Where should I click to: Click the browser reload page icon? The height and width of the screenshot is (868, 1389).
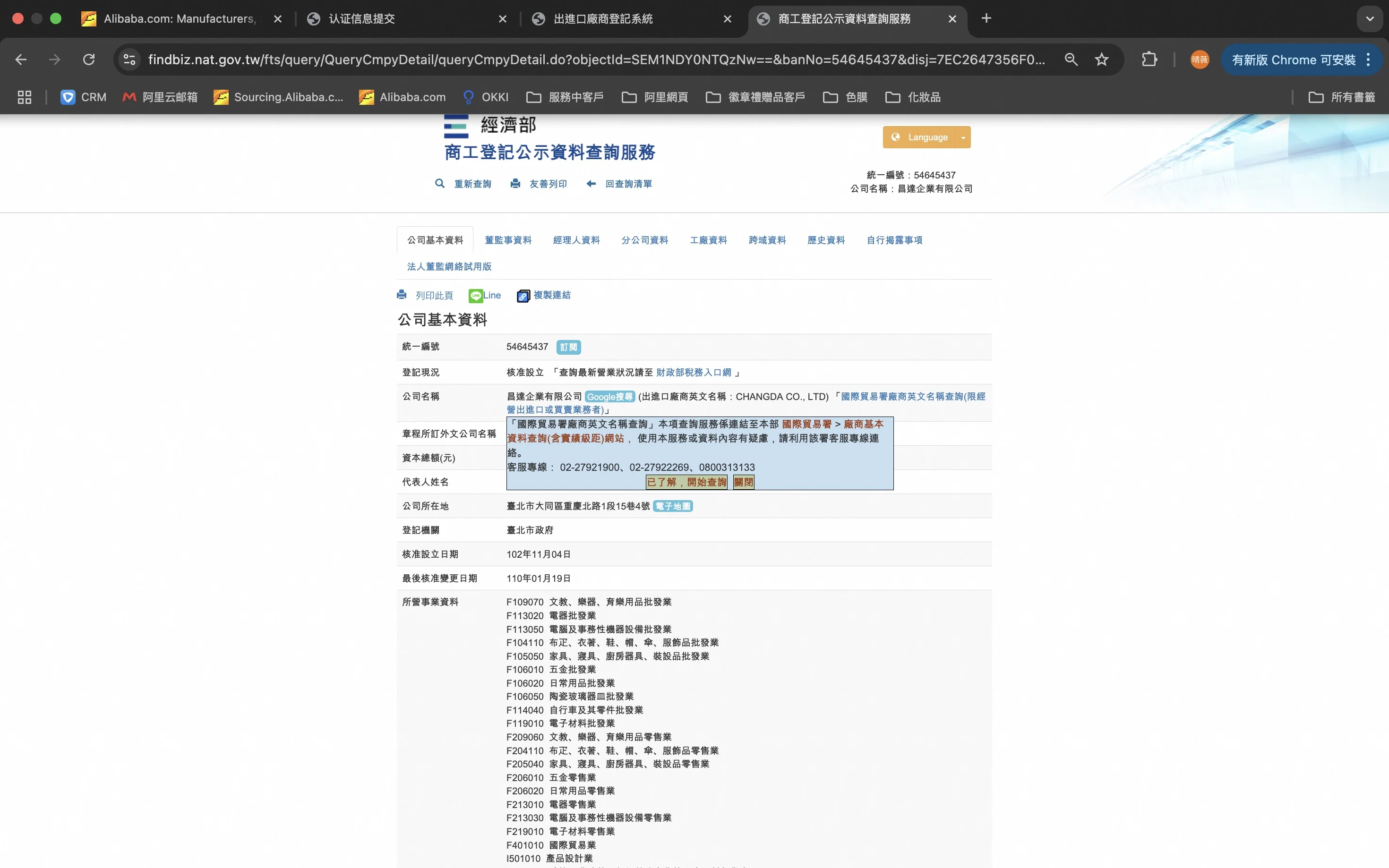(88, 60)
